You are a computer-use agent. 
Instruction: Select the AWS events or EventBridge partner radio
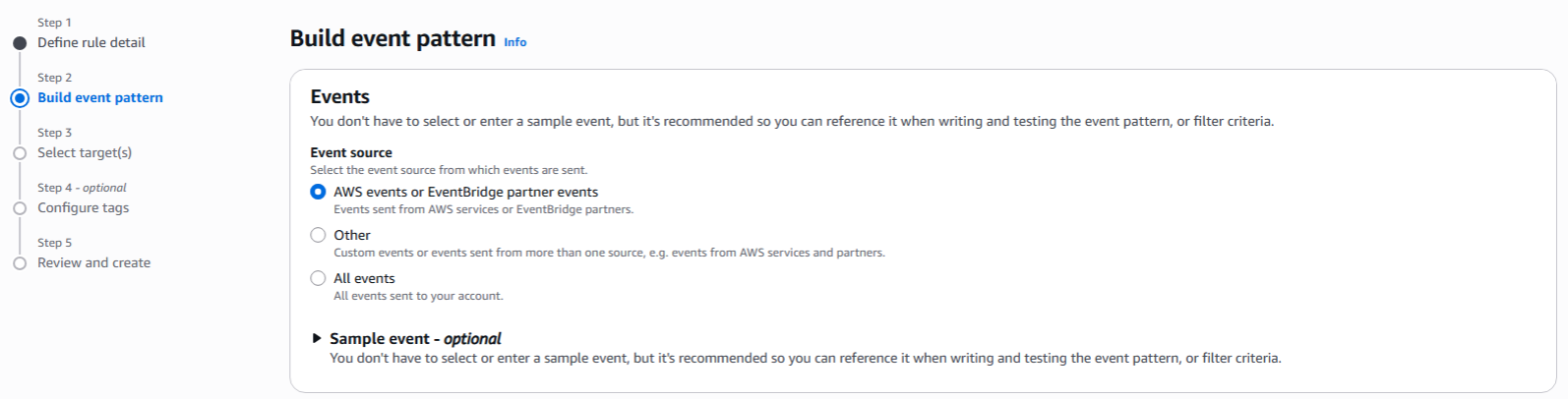coord(318,193)
